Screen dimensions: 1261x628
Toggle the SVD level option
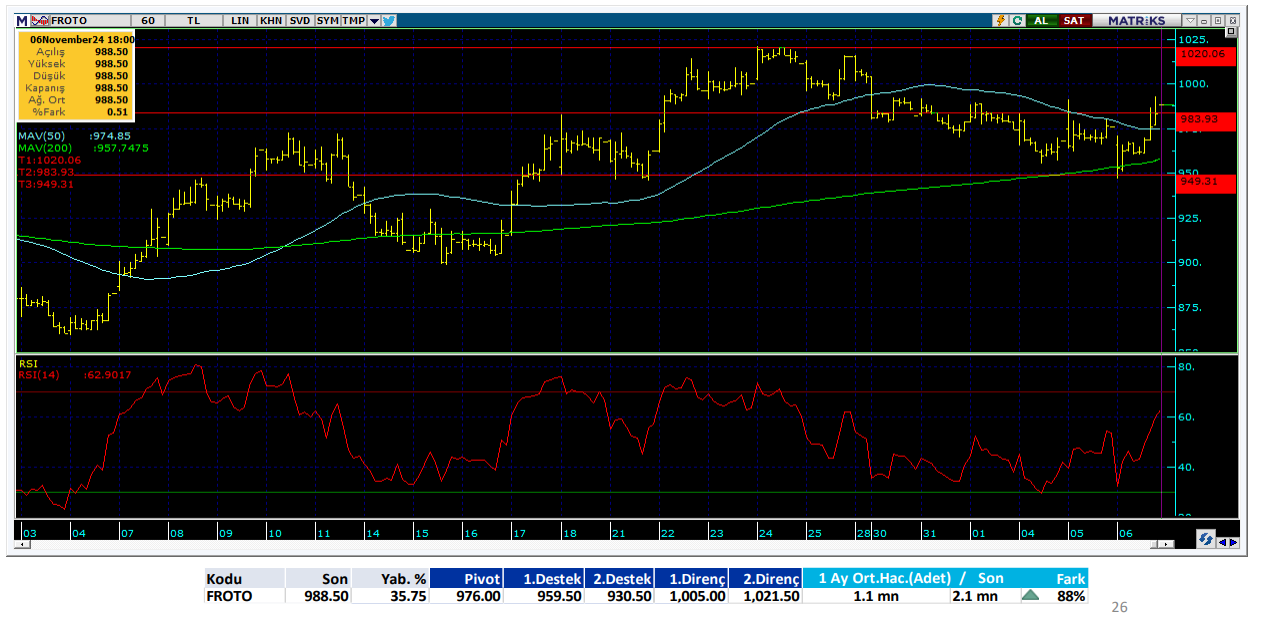click(x=298, y=20)
